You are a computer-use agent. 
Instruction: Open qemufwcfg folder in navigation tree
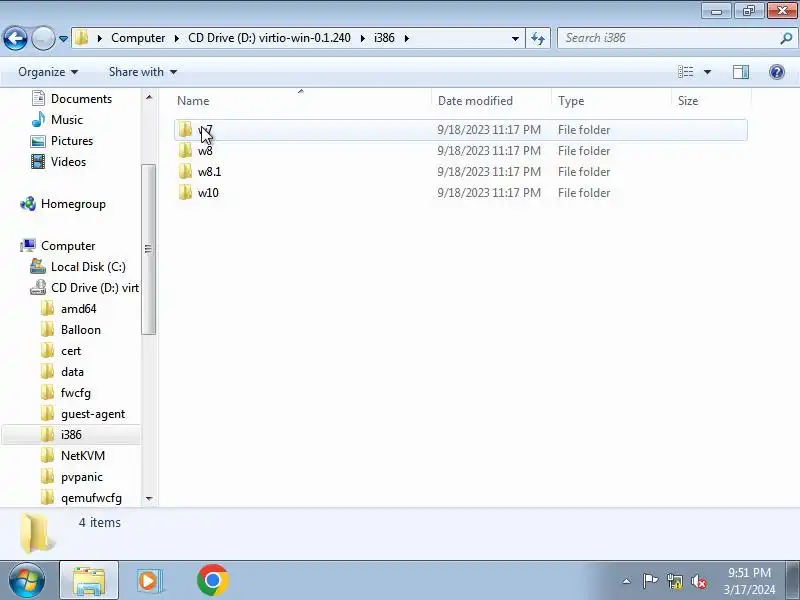coord(91,497)
